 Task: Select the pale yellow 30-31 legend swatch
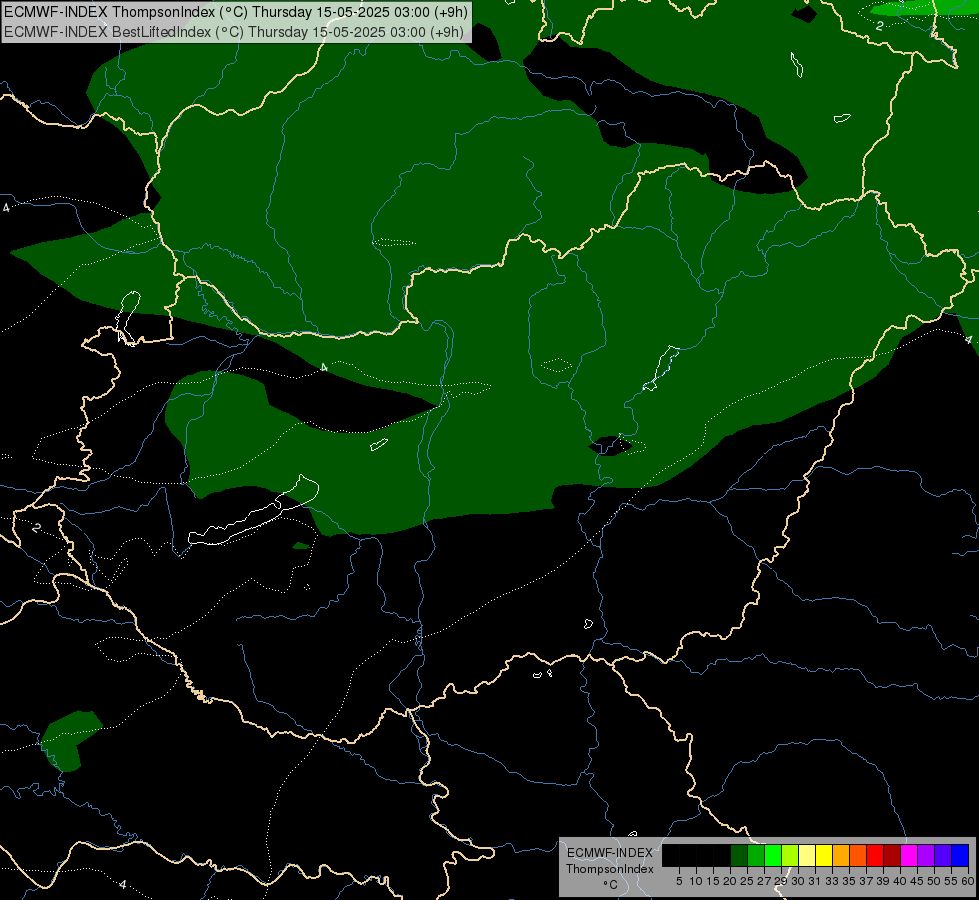807,855
